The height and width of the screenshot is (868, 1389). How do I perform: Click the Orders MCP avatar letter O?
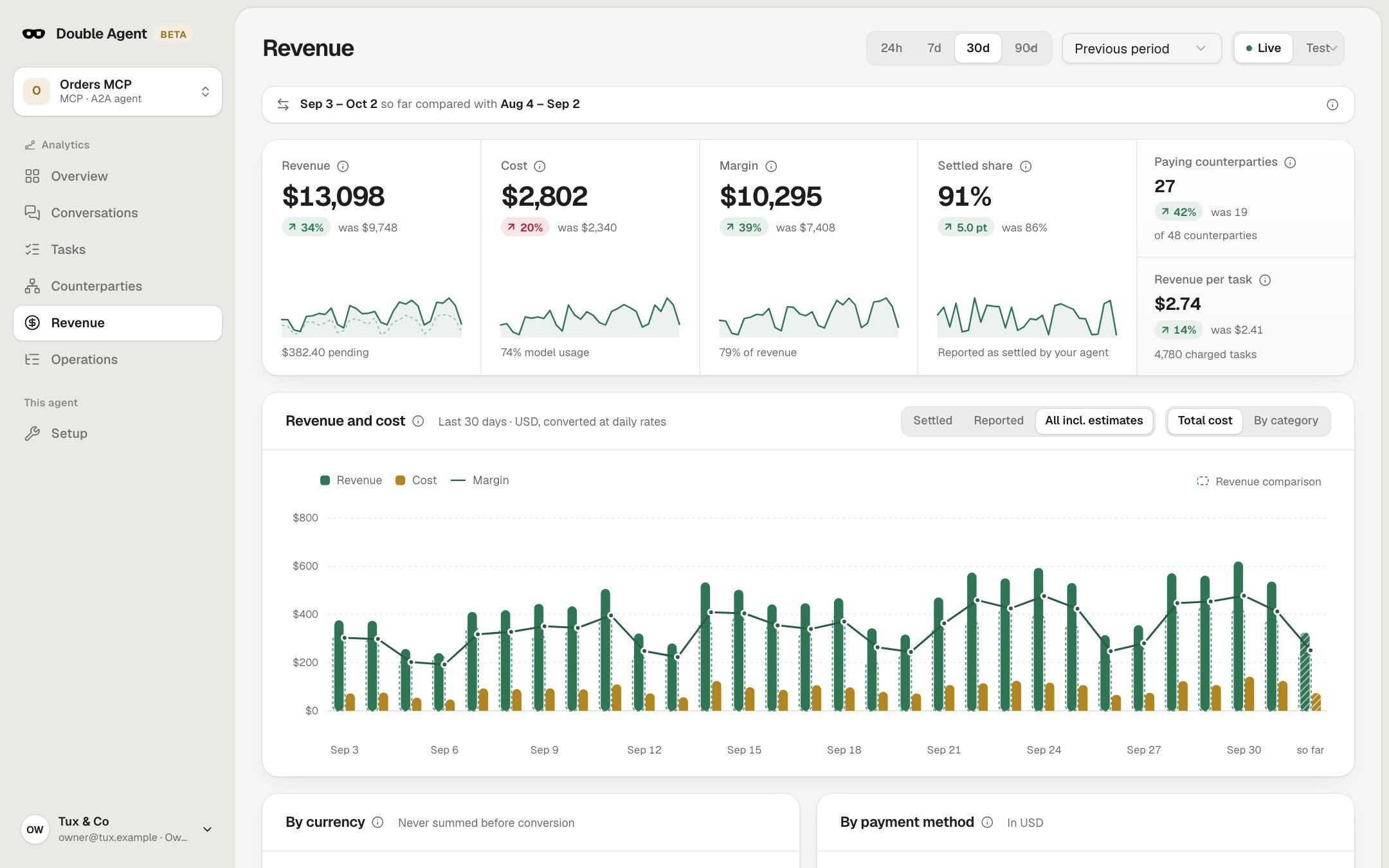coord(37,91)
